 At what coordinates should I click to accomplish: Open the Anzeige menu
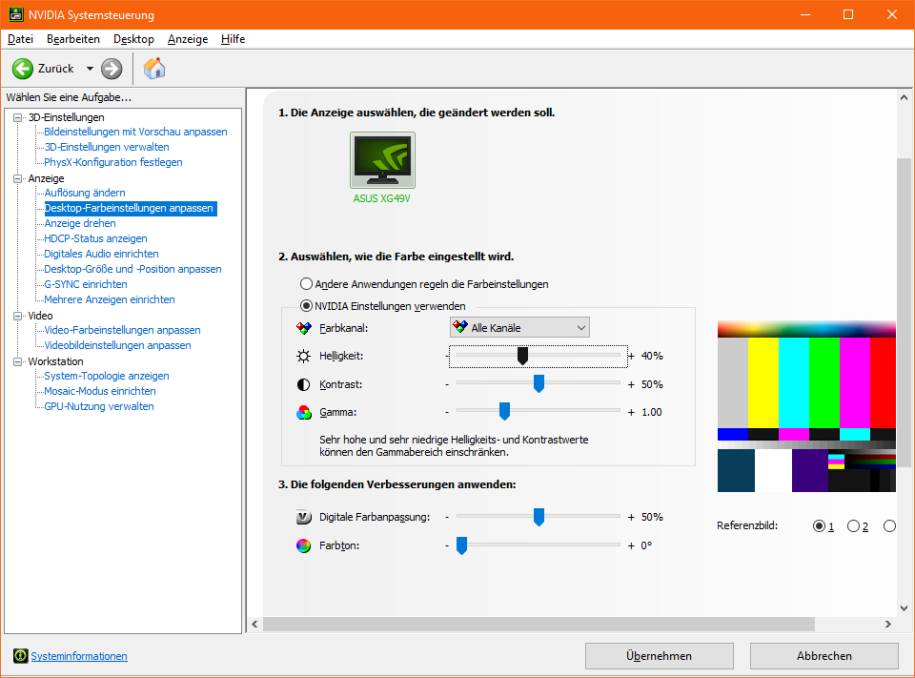coord(187,39)
